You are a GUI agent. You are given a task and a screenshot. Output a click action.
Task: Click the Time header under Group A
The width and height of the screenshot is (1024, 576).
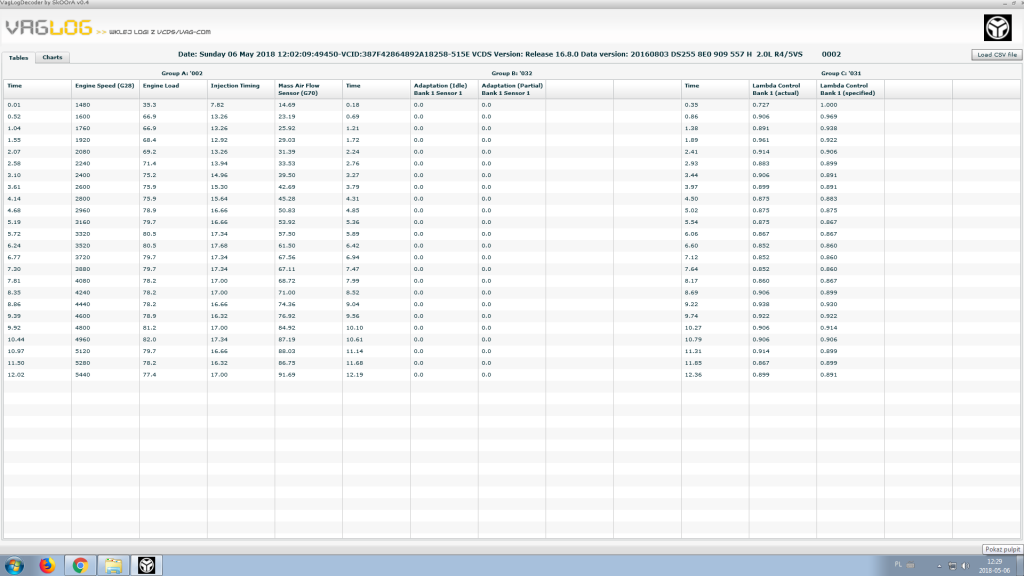(x=14, y=86)
